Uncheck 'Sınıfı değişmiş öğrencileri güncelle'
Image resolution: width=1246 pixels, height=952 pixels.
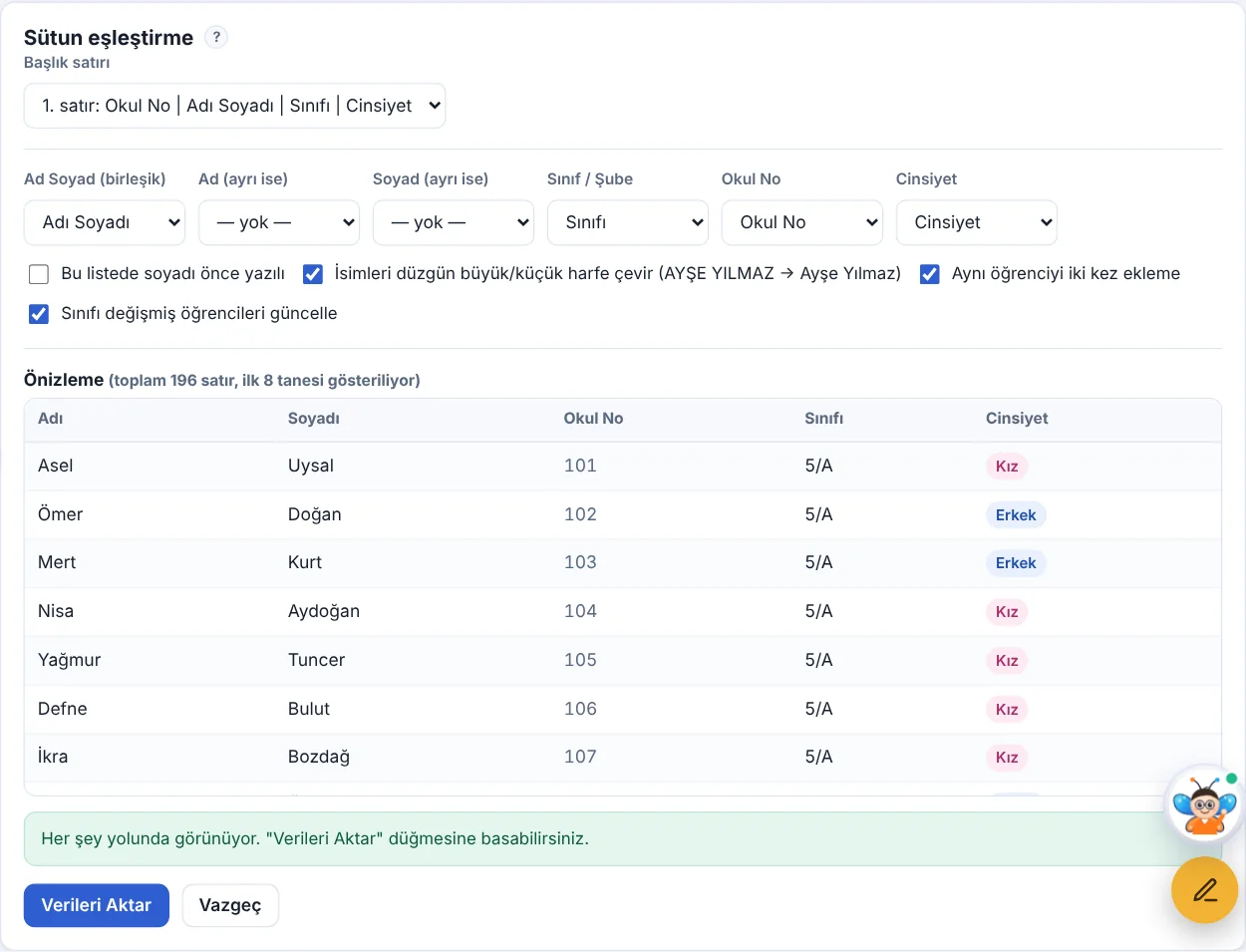(x=39, y=314)
